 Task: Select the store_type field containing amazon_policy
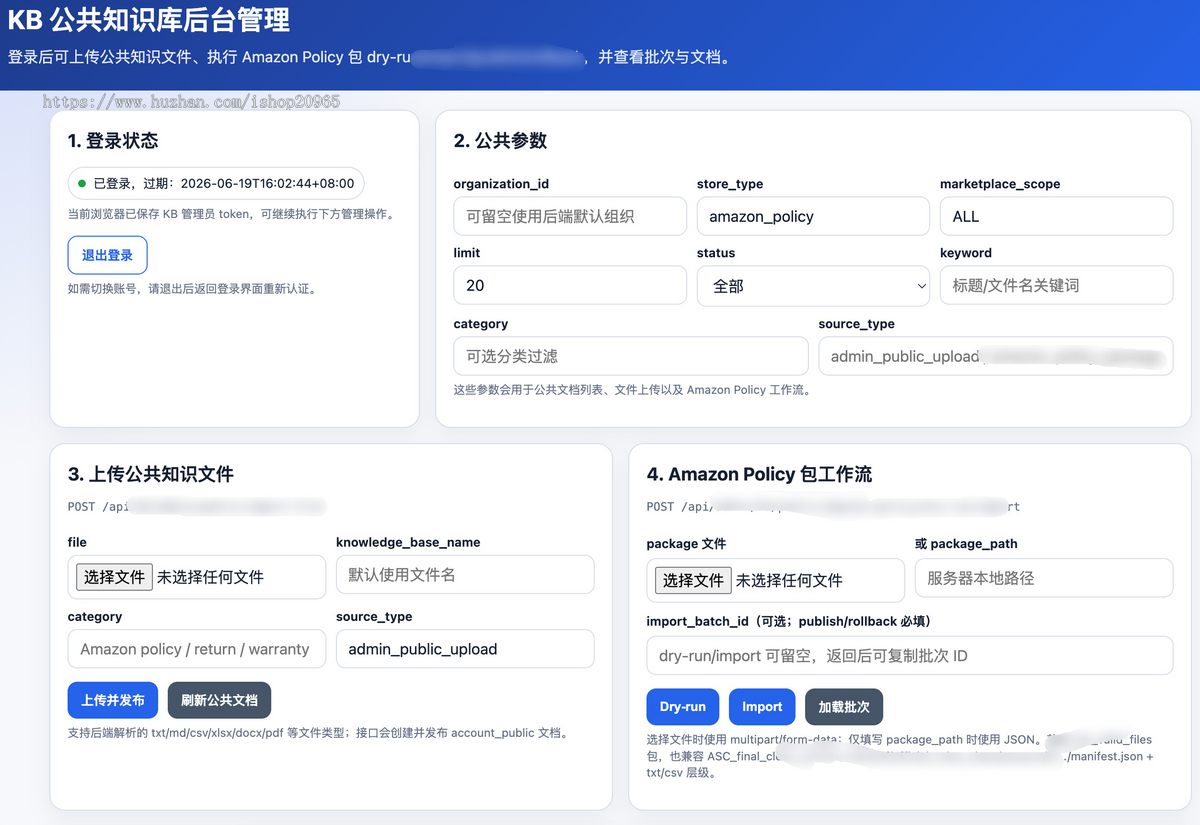coord(813,216)
